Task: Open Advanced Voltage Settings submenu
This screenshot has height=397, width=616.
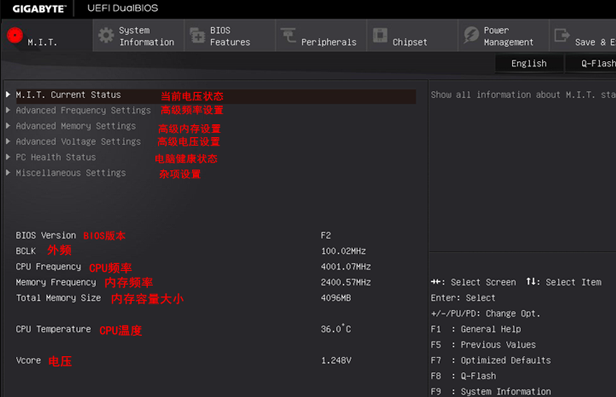Action: (x=78, y=142)
